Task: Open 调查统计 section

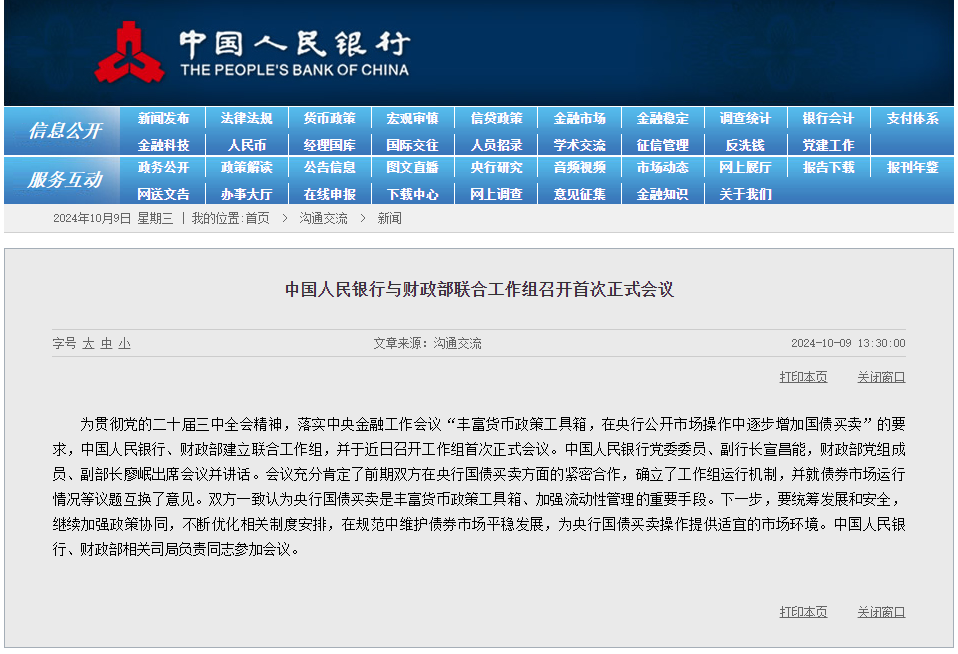Action: 745,119
